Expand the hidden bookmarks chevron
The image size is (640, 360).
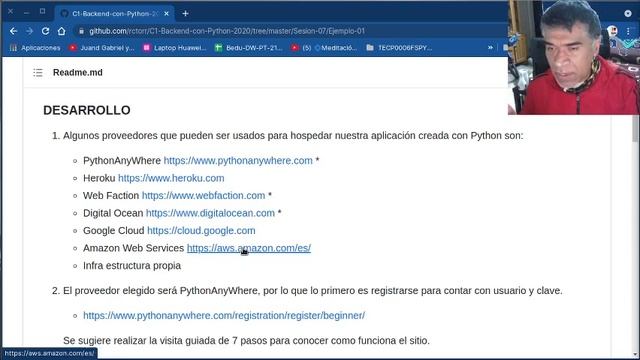tap(490, 48)
